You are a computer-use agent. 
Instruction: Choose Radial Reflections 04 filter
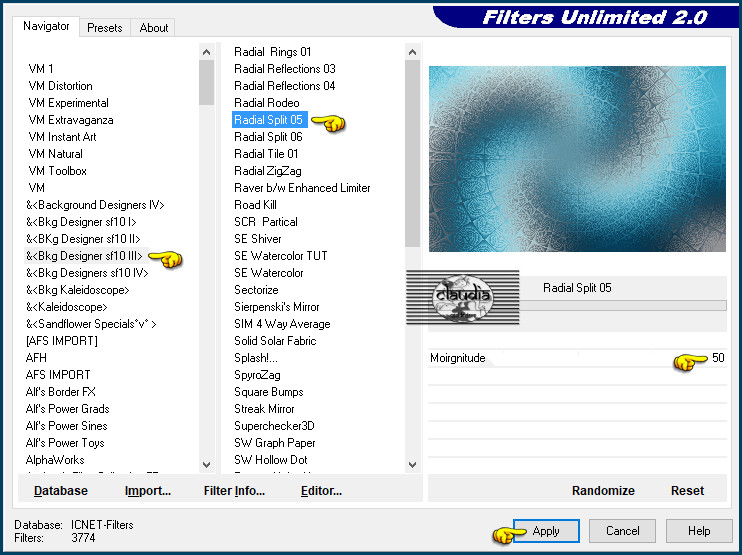point(284,86)
